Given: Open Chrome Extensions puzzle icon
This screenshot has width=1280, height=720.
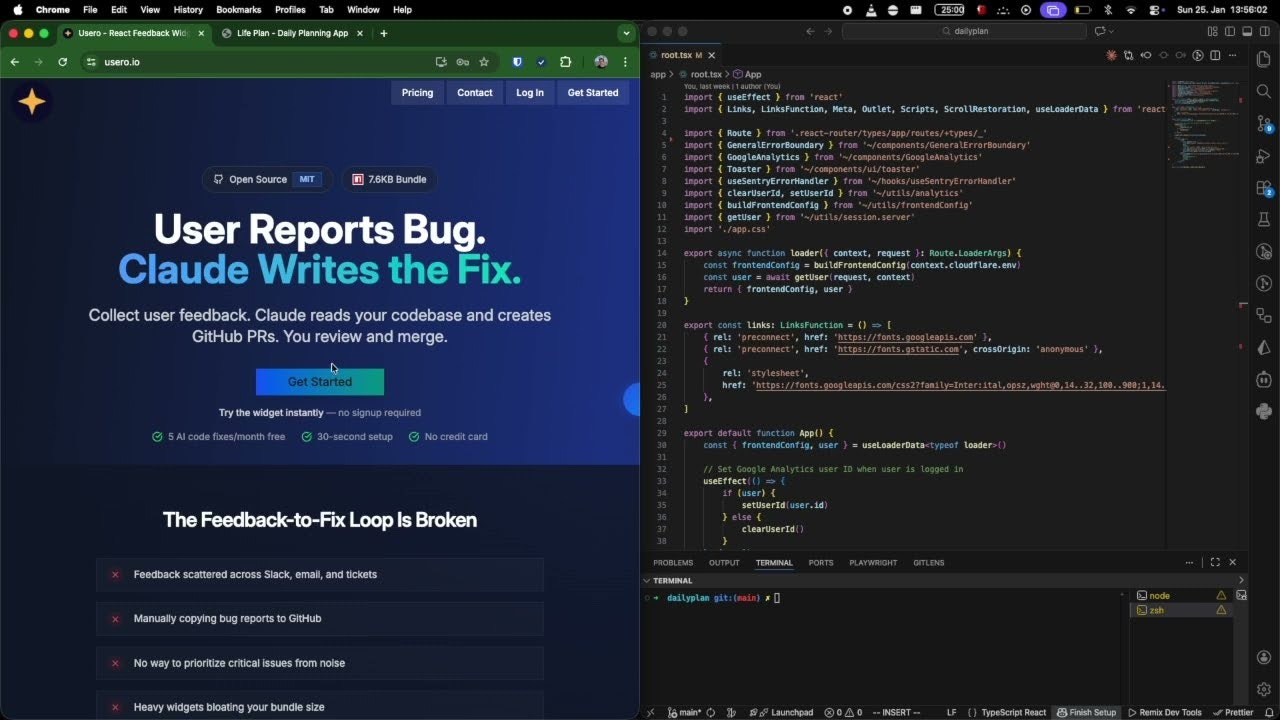Looking at the screenshot, I should tap(566, 62).
